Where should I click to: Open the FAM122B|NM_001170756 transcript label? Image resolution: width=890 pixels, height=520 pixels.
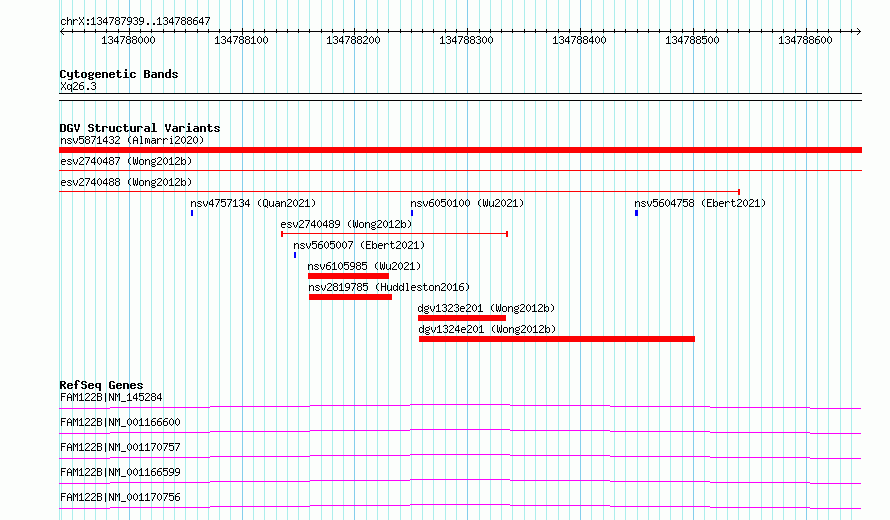120,497
